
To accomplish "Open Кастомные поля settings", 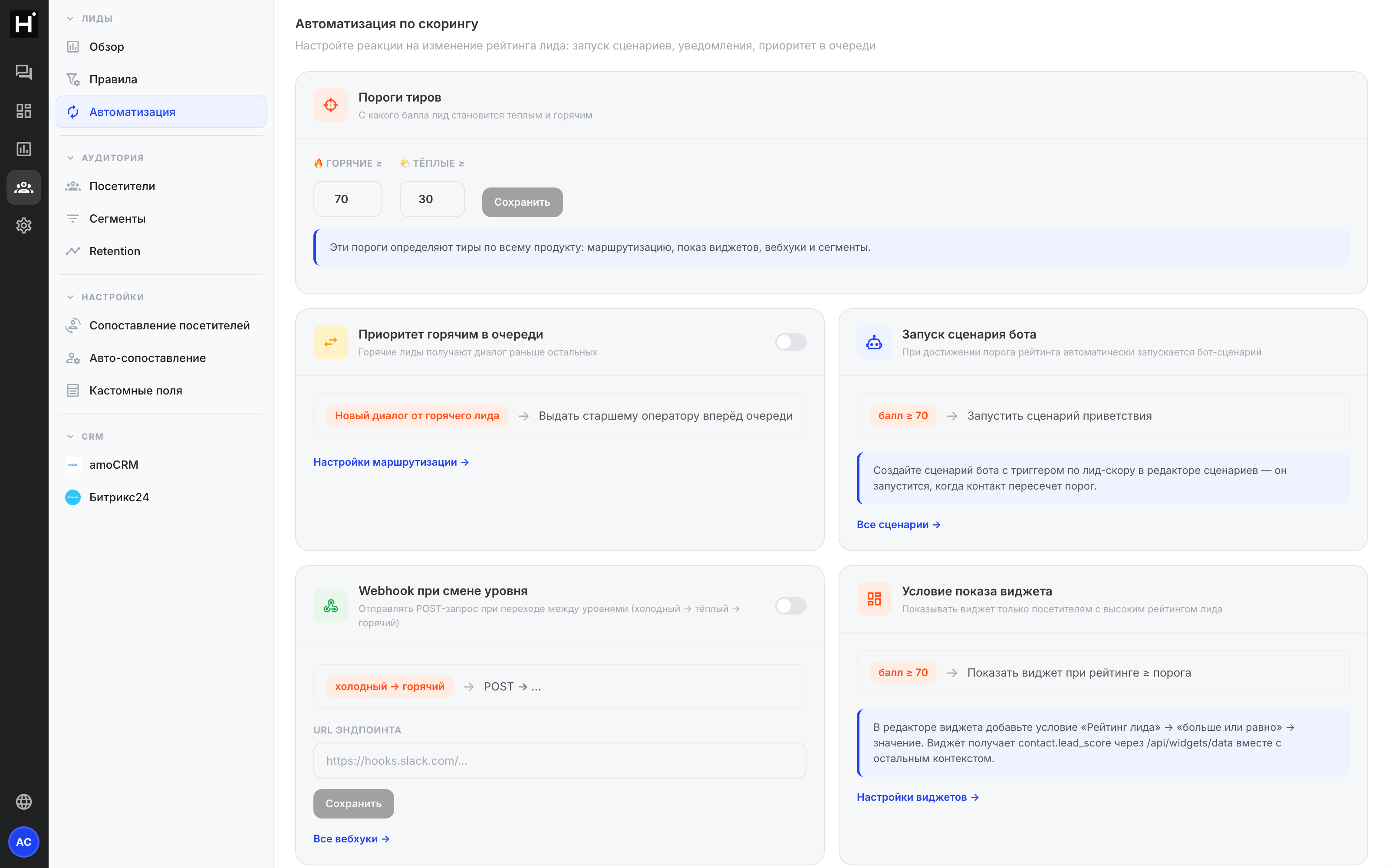I will tap(161, 390).
